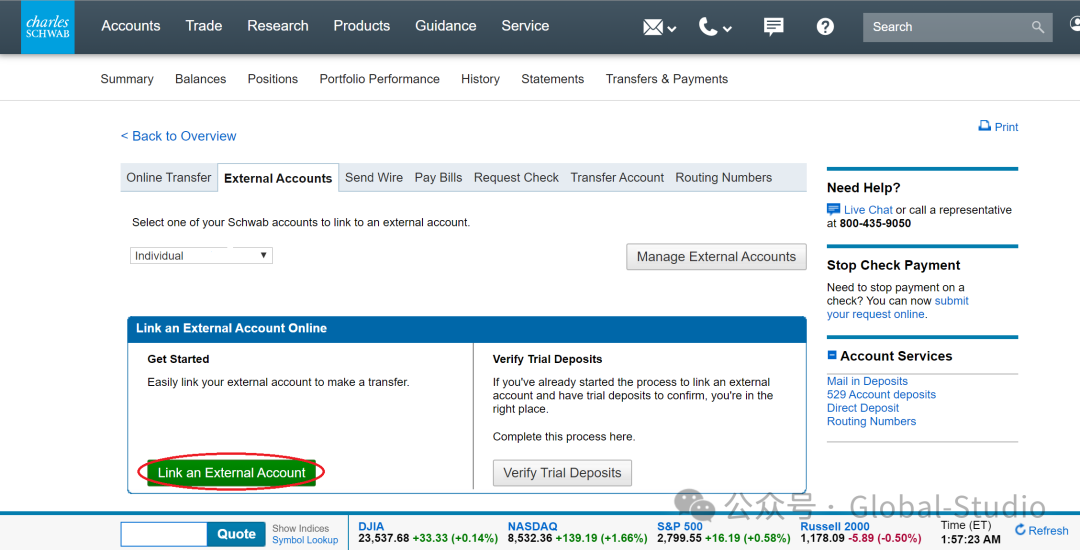Open the Trade menu
This screenshot has height=550, width=1080.
204,26
